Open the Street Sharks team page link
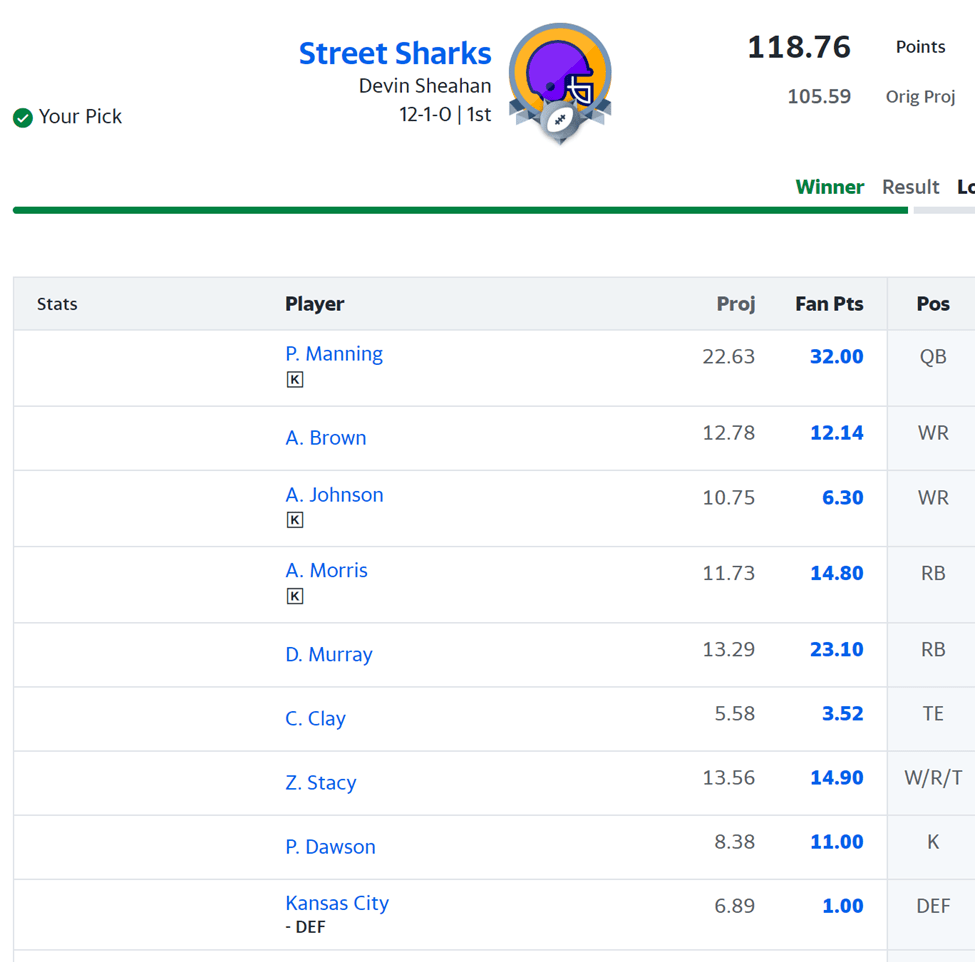 click(395, 53)
